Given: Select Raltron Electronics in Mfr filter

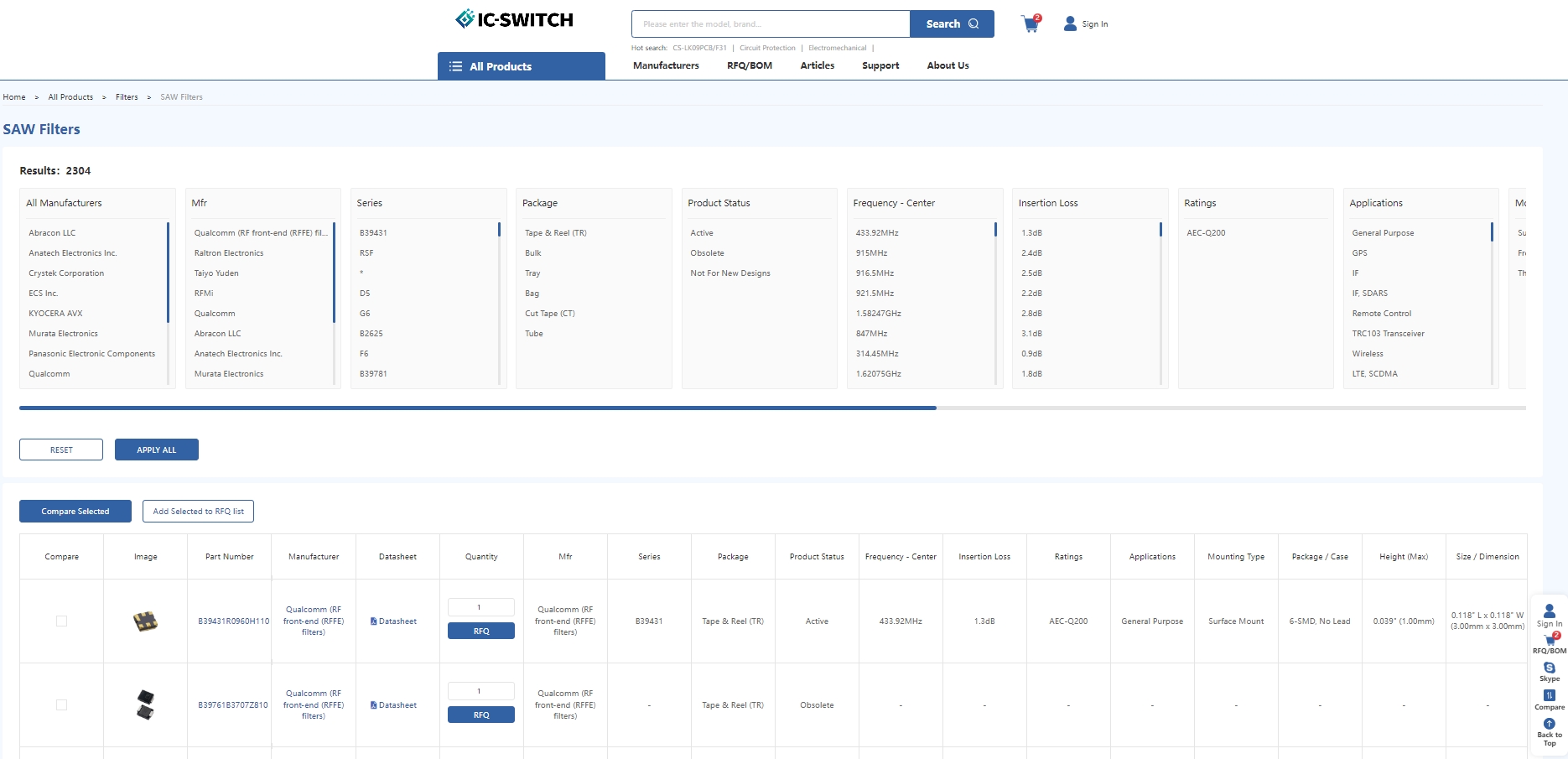Looking at the screenshot, I should pos(229,253).
